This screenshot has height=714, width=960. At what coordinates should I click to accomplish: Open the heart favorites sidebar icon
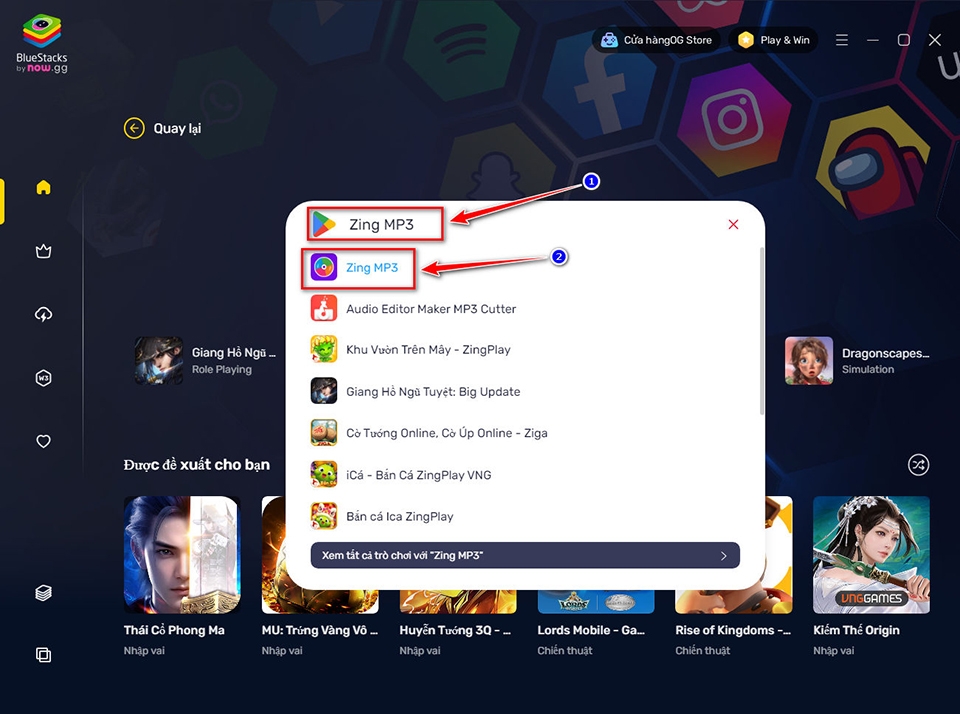[x=43, y=441]
